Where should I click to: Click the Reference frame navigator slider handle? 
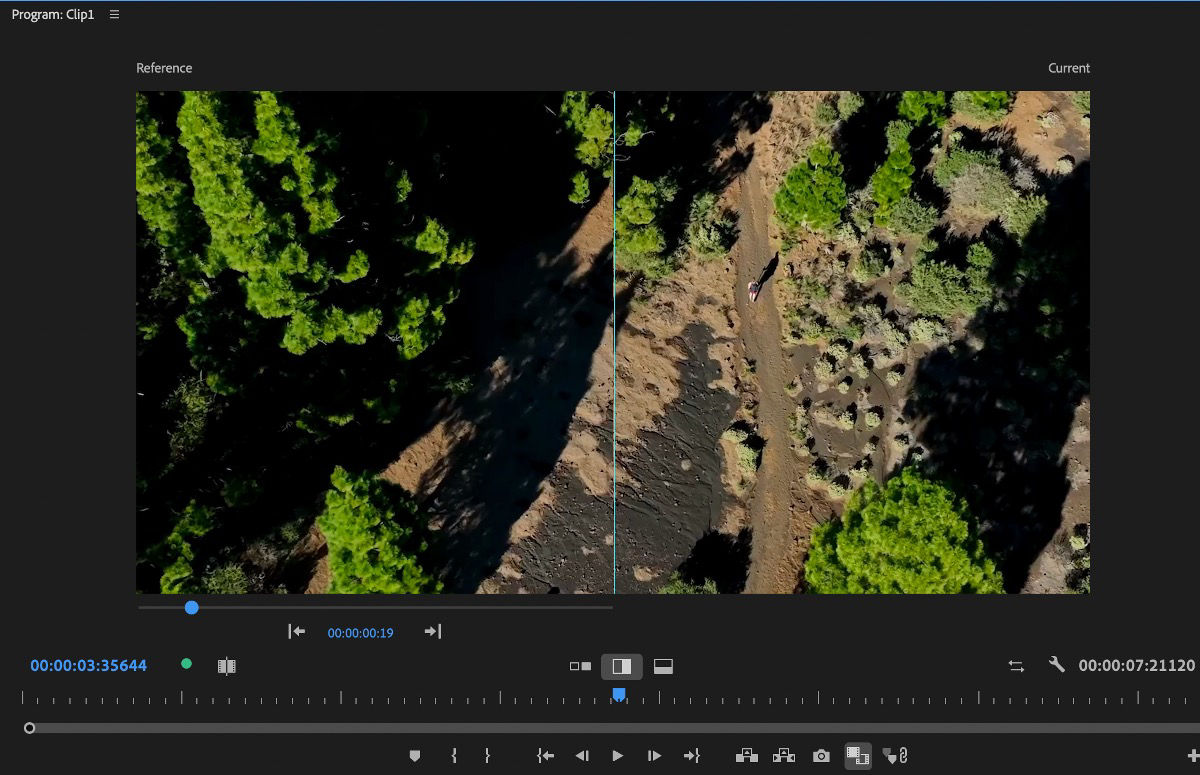tap(191, 607)
